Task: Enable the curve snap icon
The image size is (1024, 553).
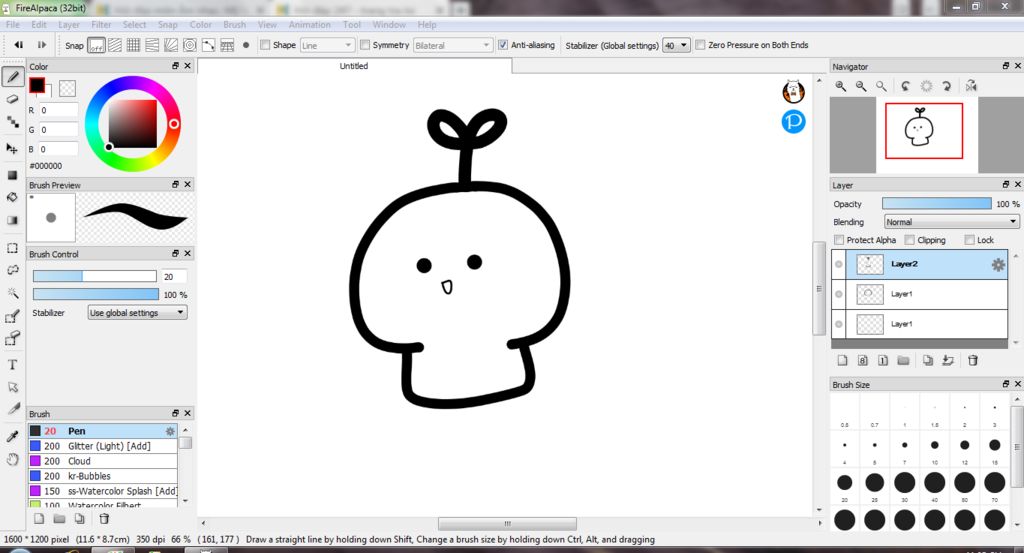Action: (x=208, y=45)
